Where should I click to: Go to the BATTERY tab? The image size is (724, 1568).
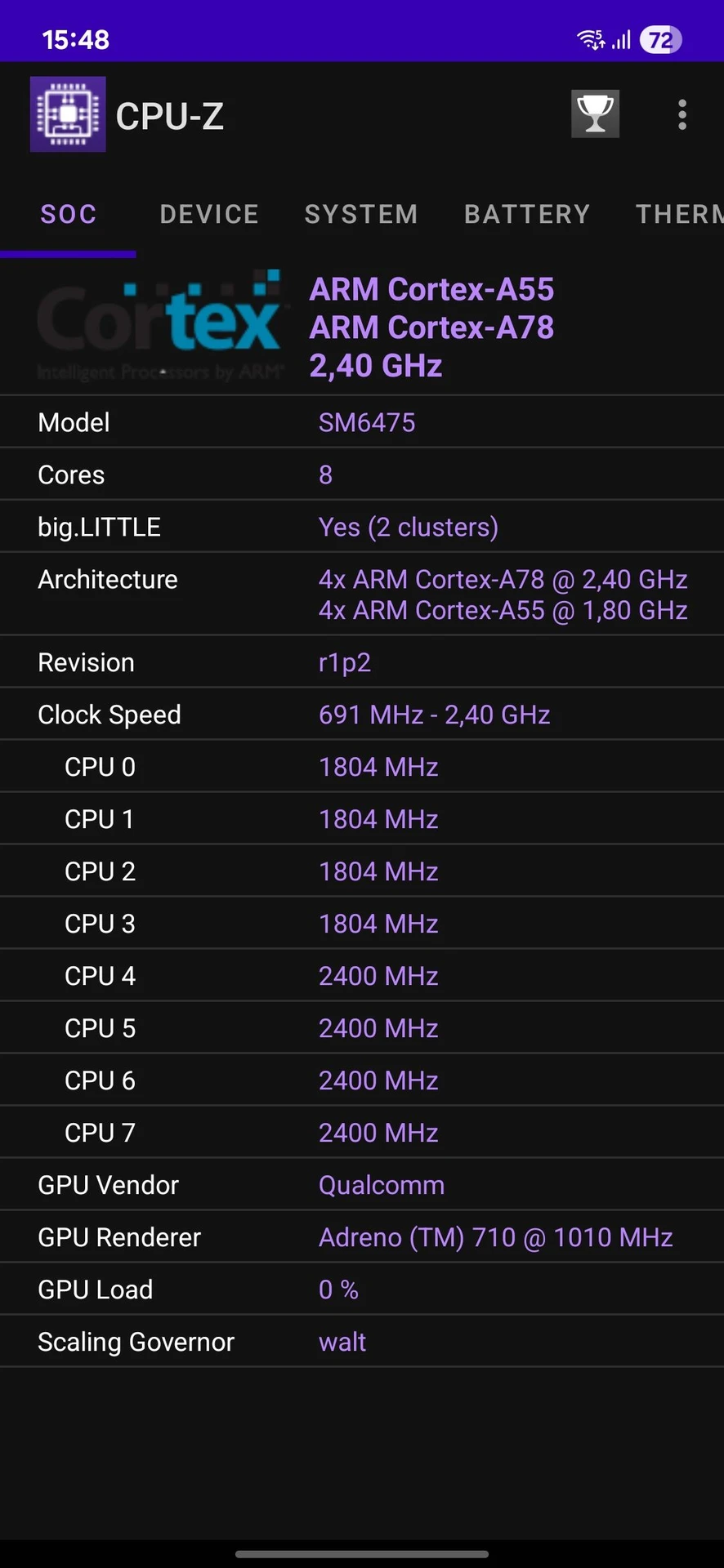(x=527, y=214)
